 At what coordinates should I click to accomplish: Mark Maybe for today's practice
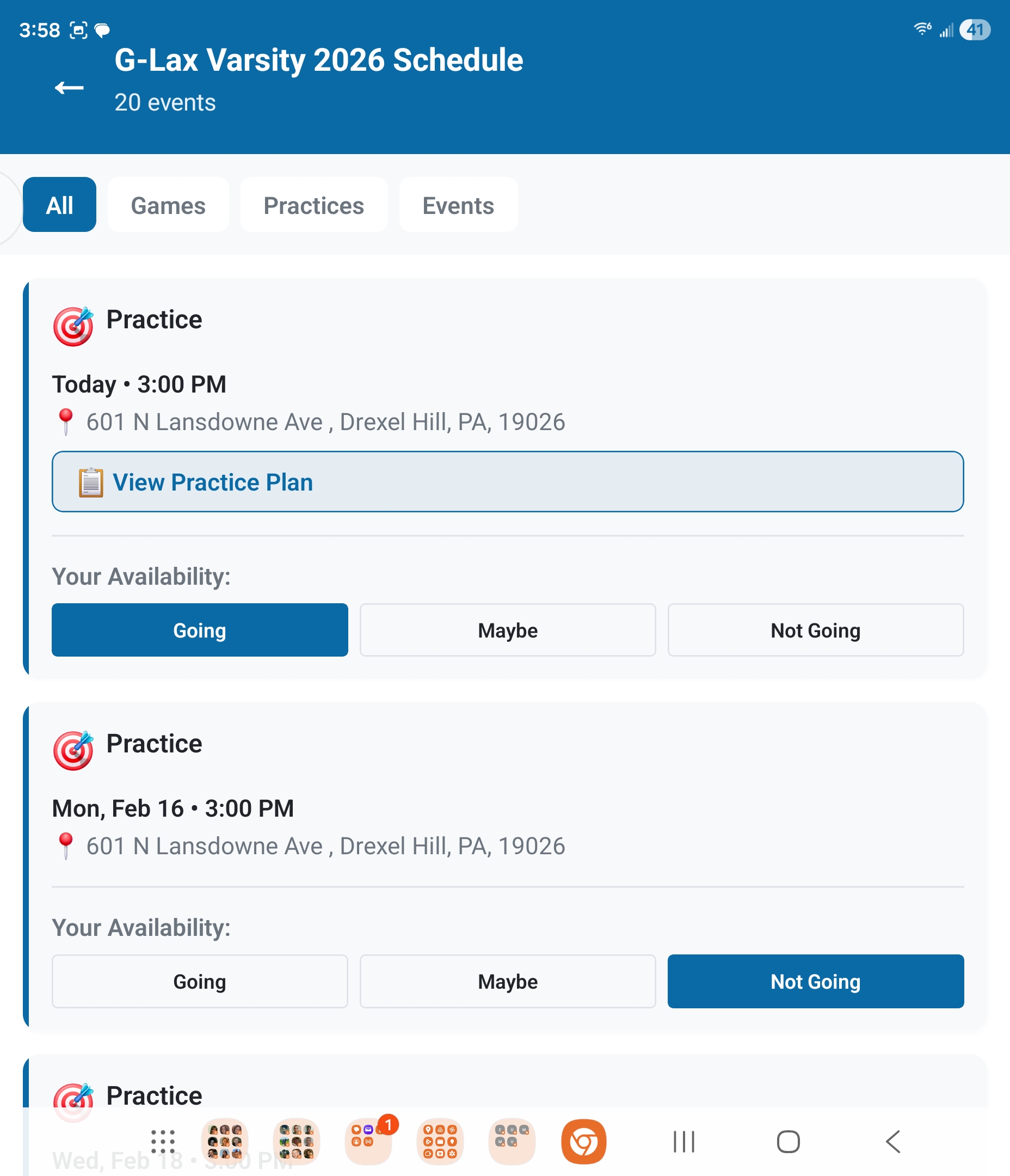507,630
